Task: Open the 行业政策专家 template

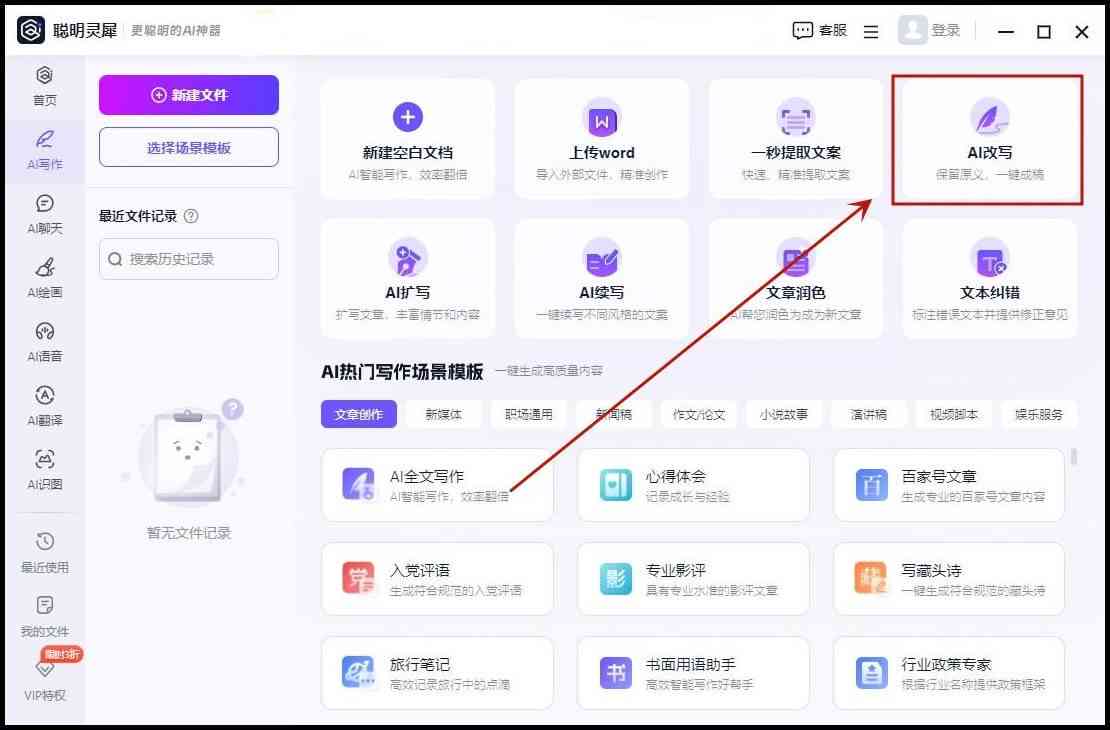Action: 949,673
